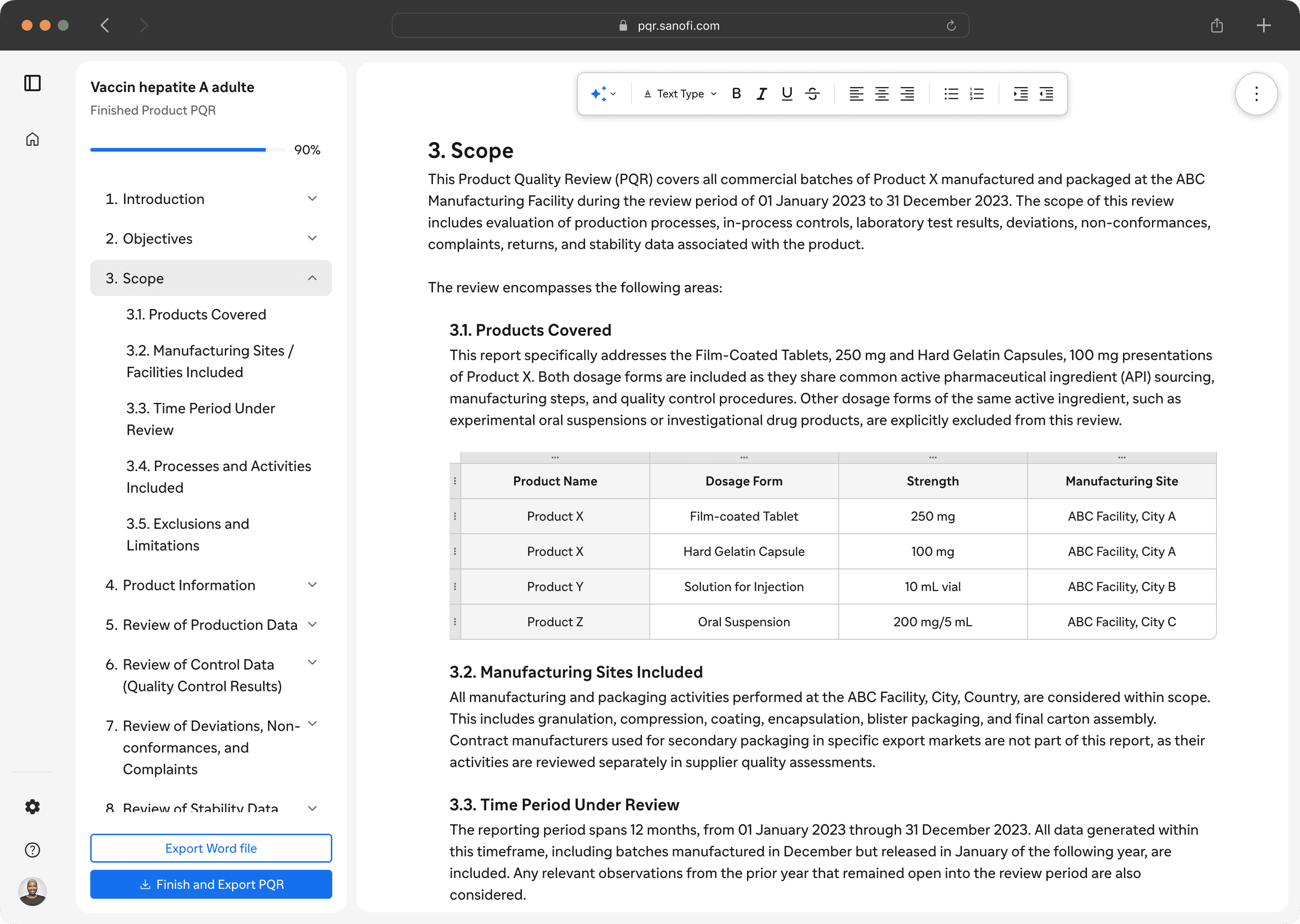Apply underline formatting

pyautogui.click(x=787, y=94)
